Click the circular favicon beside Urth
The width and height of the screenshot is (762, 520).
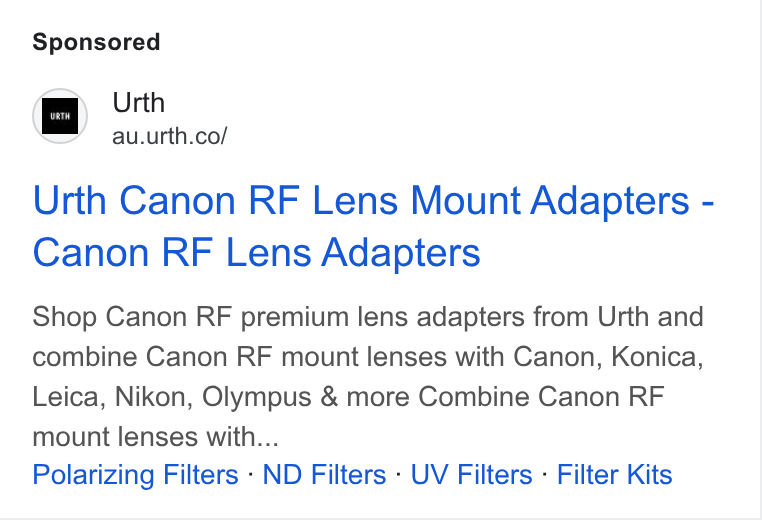click(60, 116)
